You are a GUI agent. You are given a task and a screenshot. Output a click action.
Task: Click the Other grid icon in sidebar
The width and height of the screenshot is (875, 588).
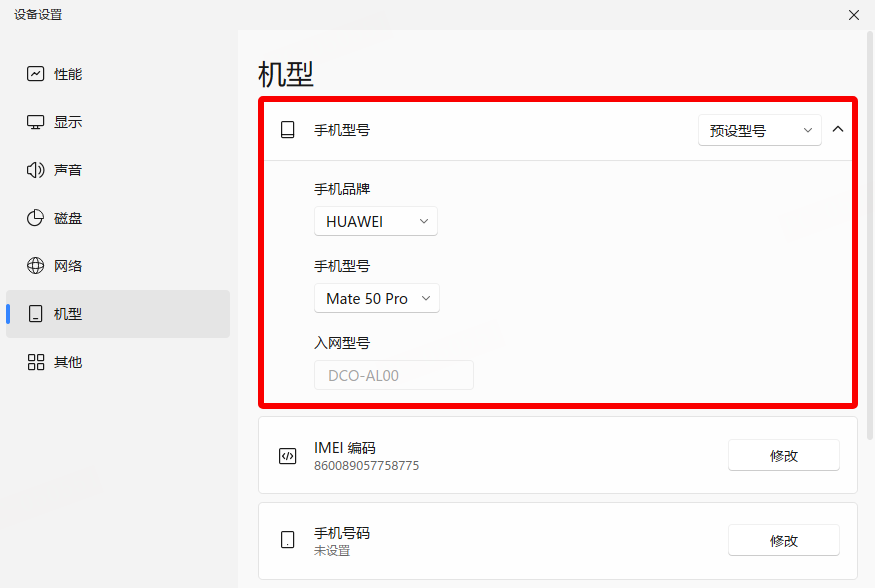click(x=36, y=362)
